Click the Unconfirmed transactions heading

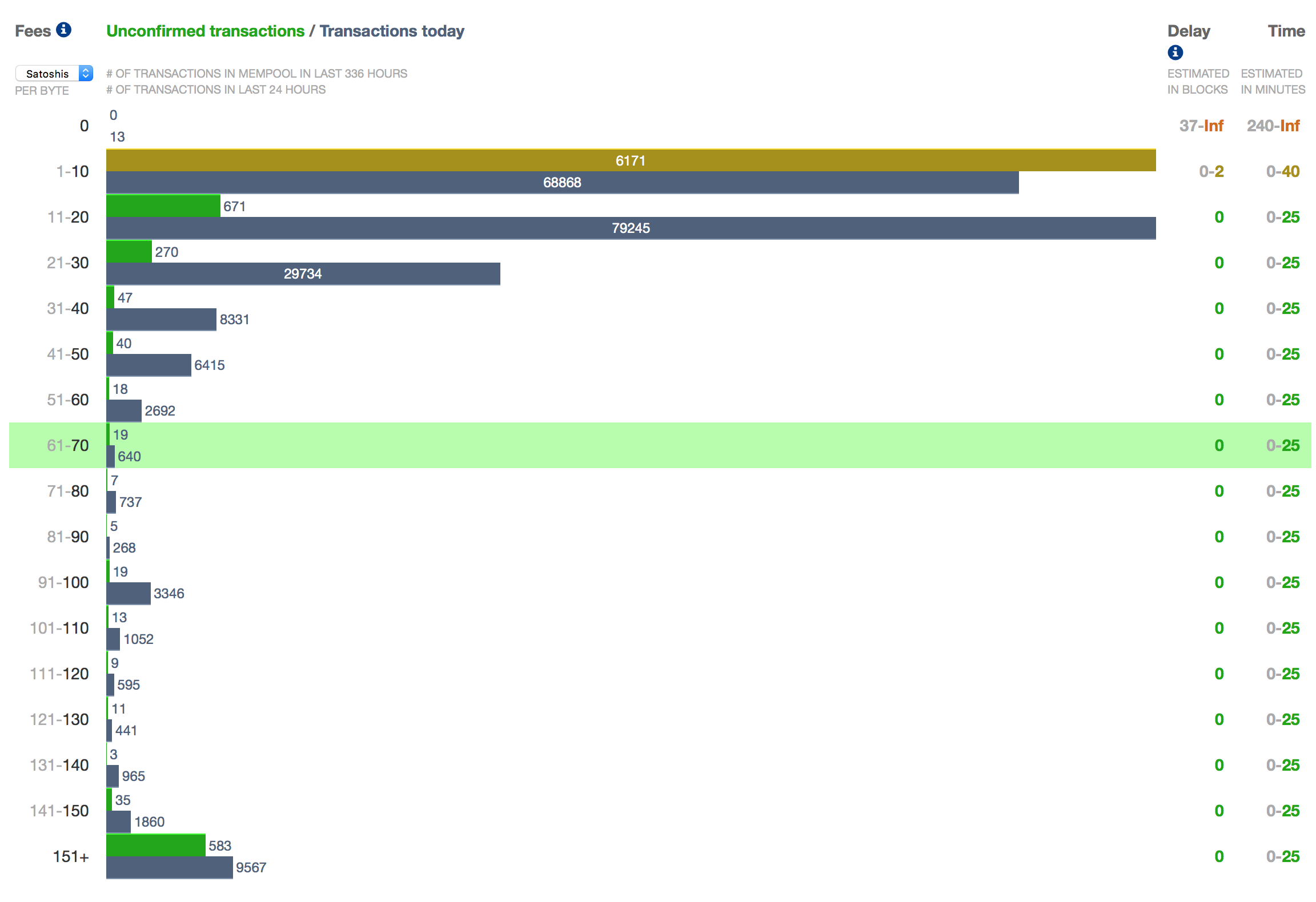coord(206,31)
